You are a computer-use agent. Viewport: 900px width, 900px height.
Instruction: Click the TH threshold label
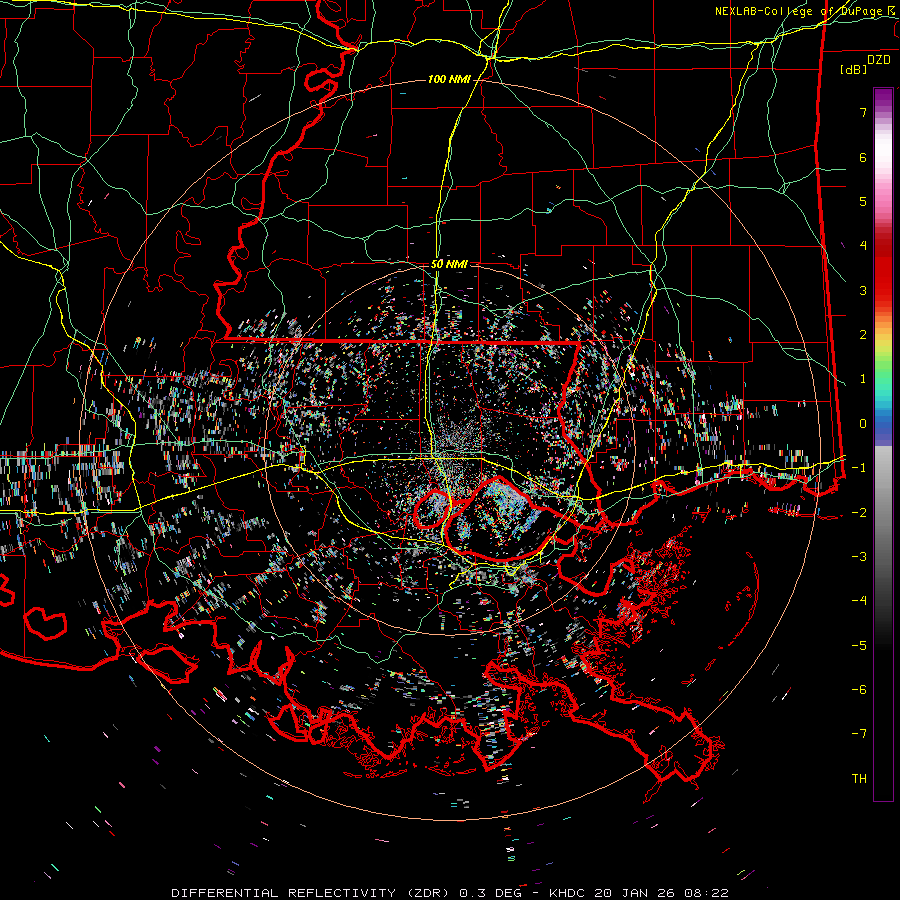pos(859,779)
